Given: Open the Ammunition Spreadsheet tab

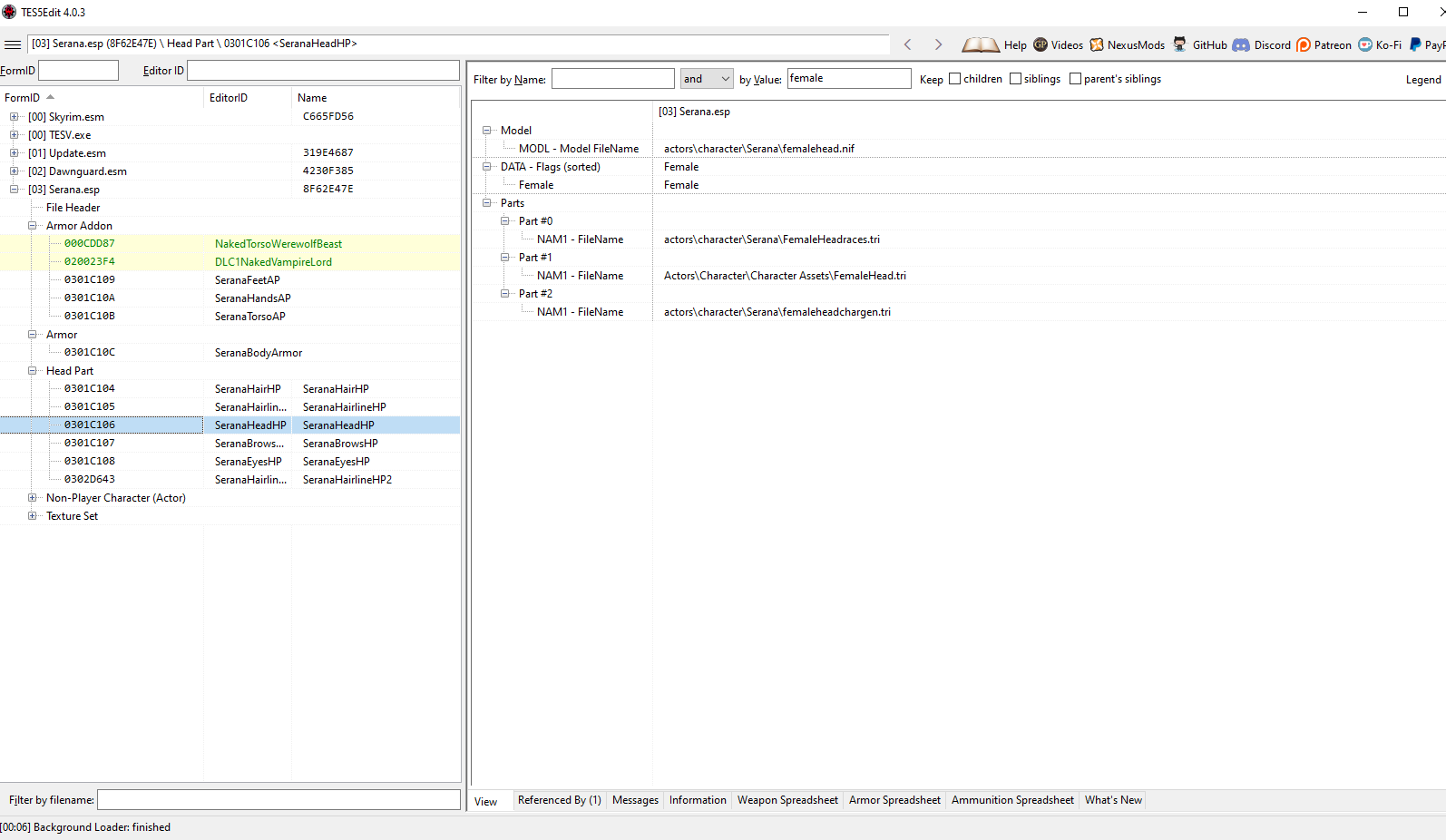Looking at the screenshot, I should pyautogui.click(x=1012, y=800).
